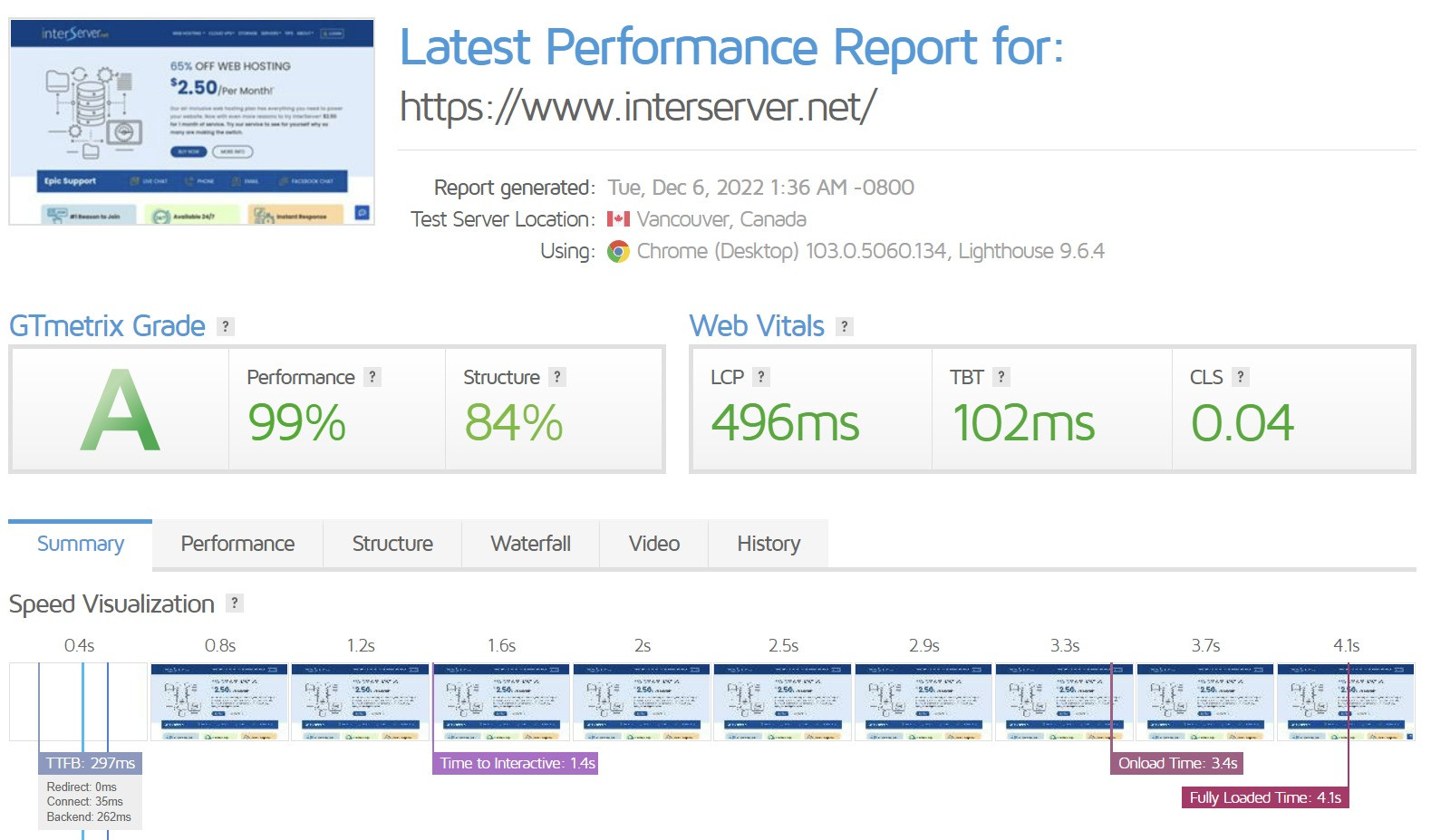
Task: Click the Redirect: 0ms detail
Action: point(82,787)
